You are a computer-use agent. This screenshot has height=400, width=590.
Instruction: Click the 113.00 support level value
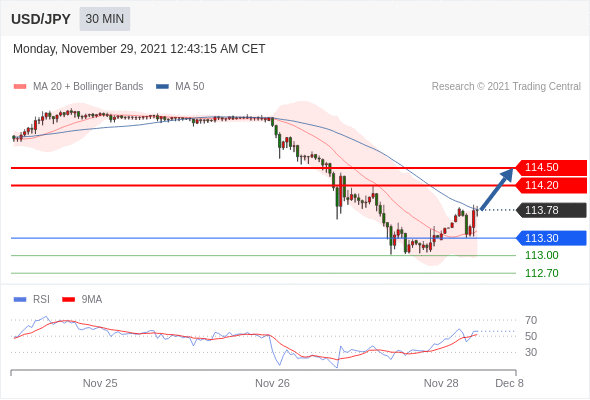click(x=541, y=256)
